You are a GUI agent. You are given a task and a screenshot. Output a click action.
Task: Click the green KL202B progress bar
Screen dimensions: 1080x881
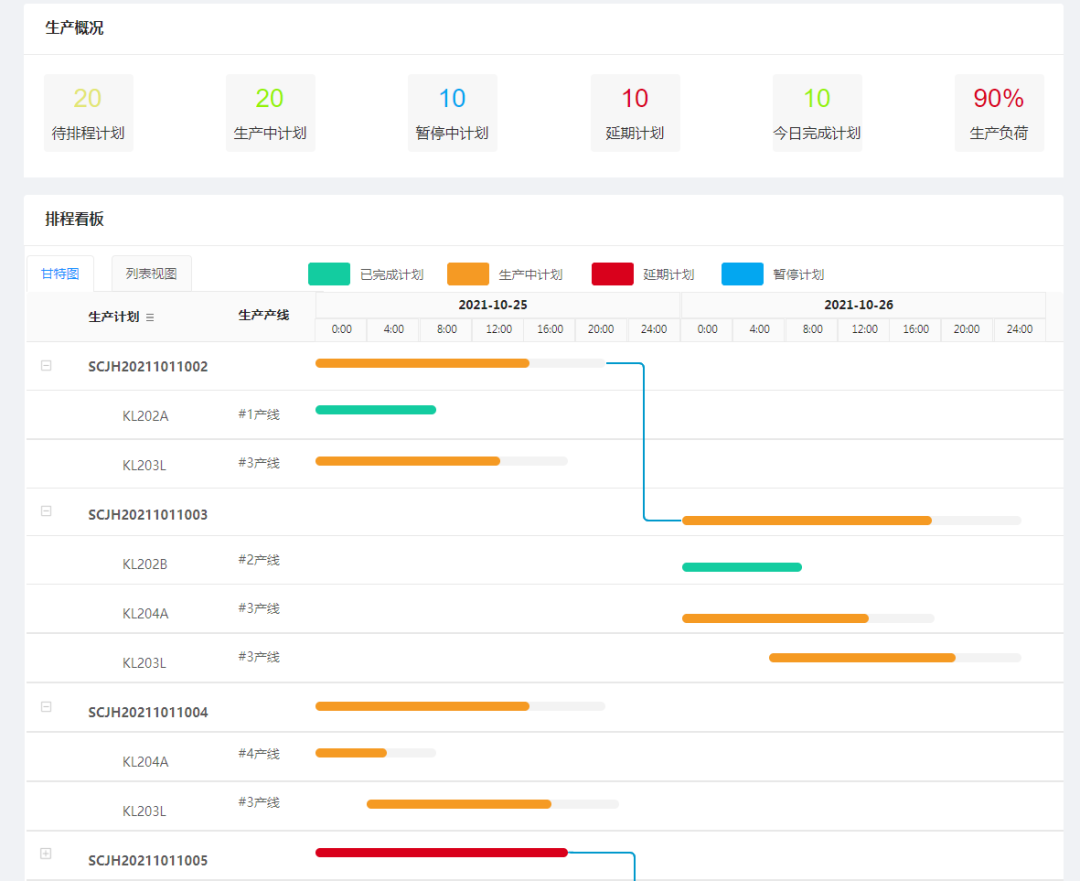click(x=741, y=567)
